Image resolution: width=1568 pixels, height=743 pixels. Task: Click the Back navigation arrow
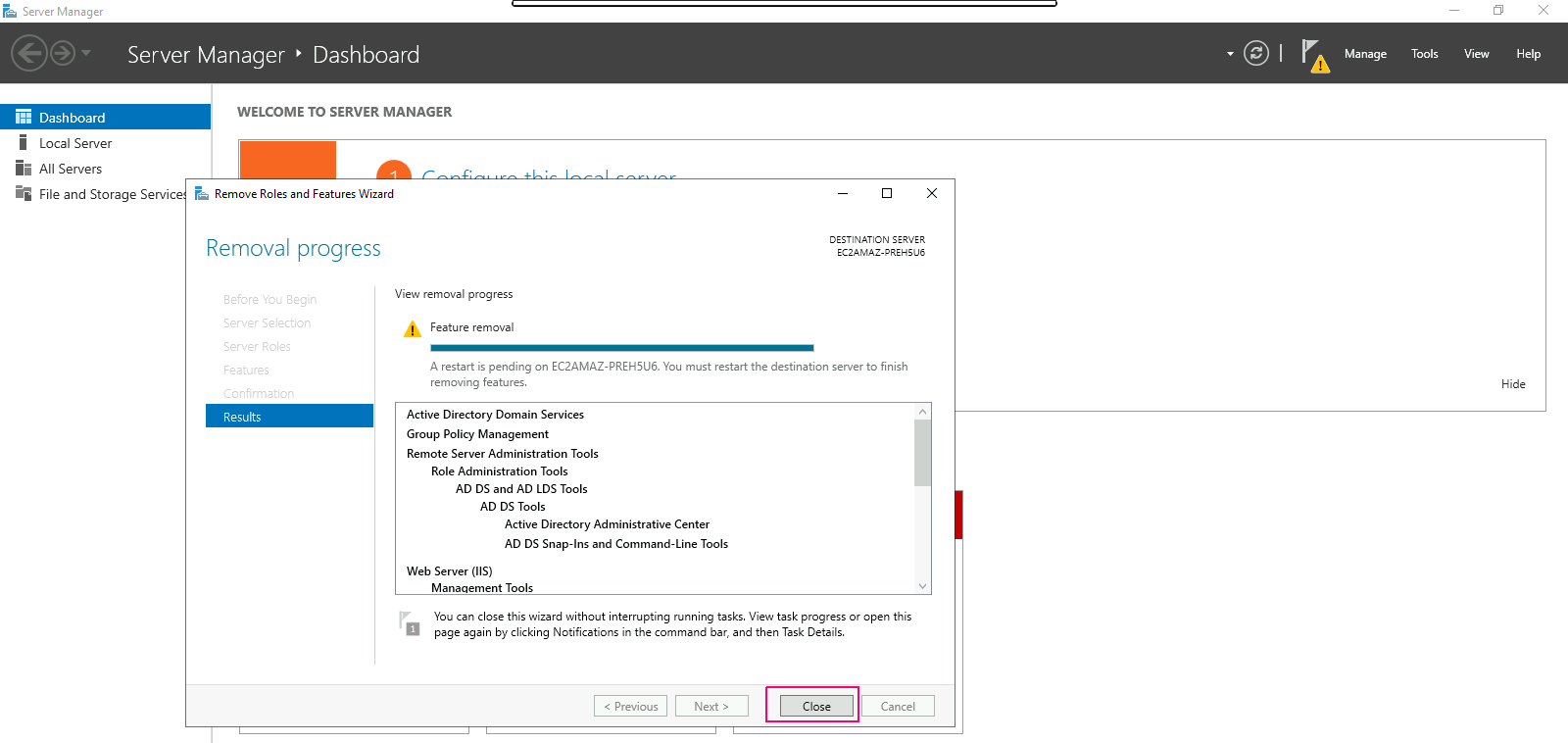pyautogui.click(x=29, y=53)
